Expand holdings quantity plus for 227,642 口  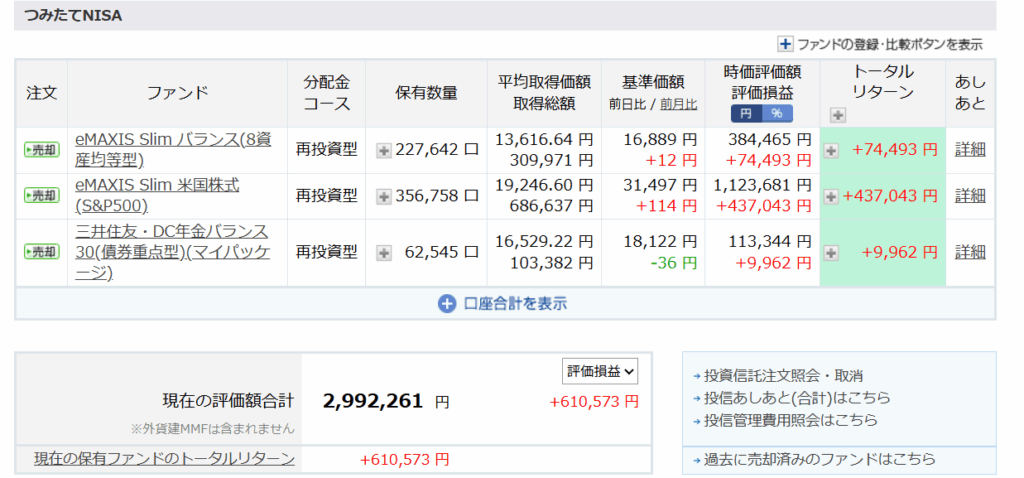click(384, 150)
